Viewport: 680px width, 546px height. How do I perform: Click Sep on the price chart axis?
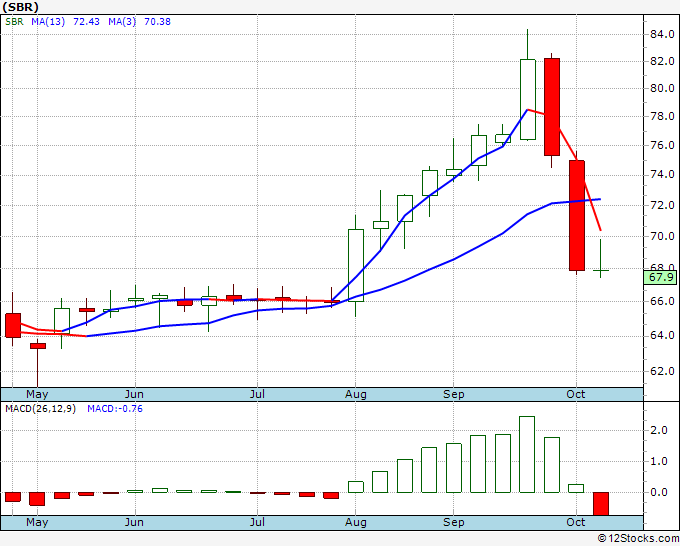coord(454,394)
